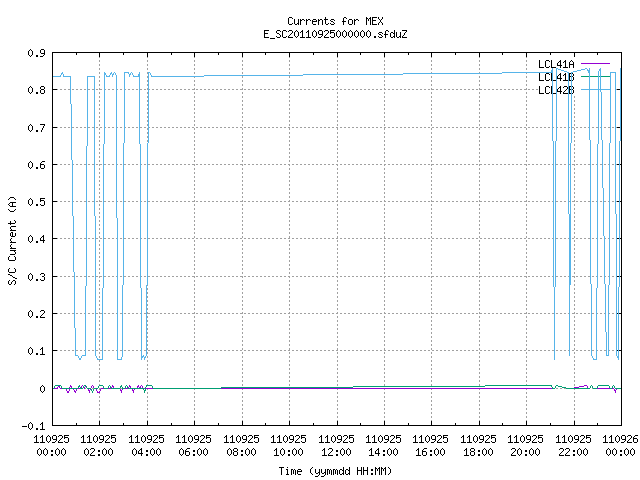
Task: Select the filename text E_SC20110925000000.sfduZ
Action: 335,34
